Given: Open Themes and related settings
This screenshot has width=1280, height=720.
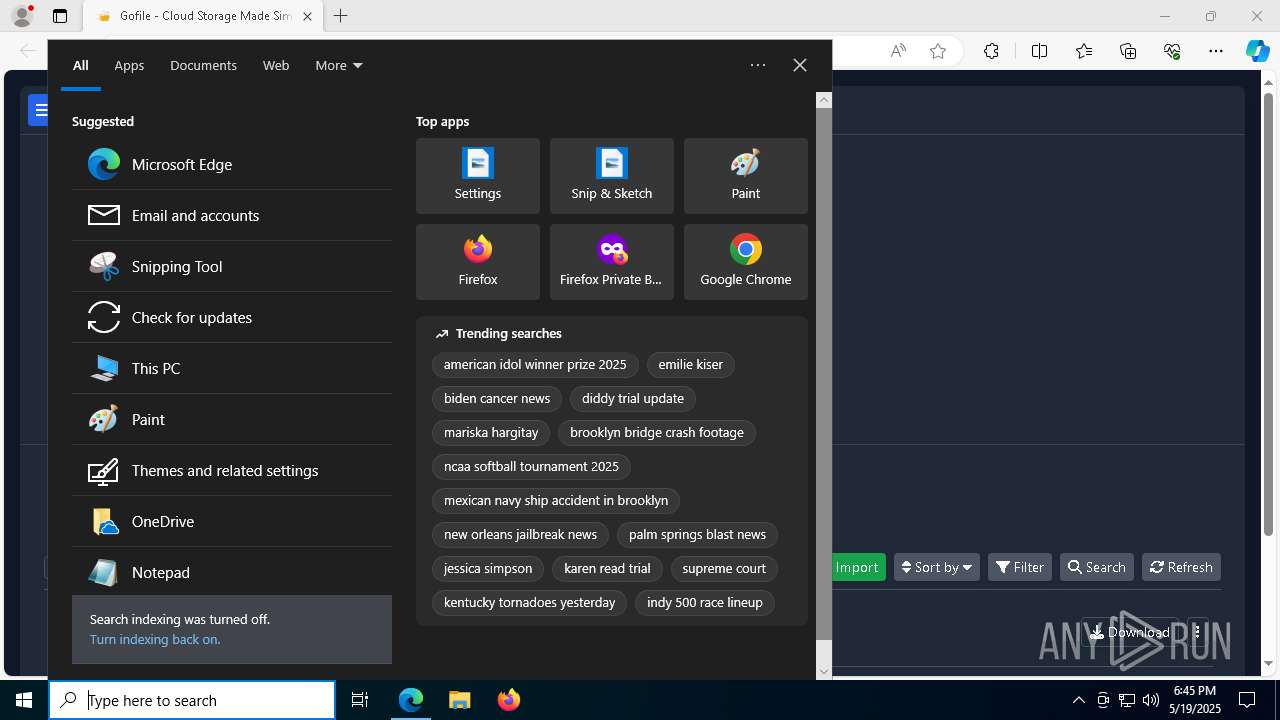Looking at the screenshot, I should pos(232,470).
